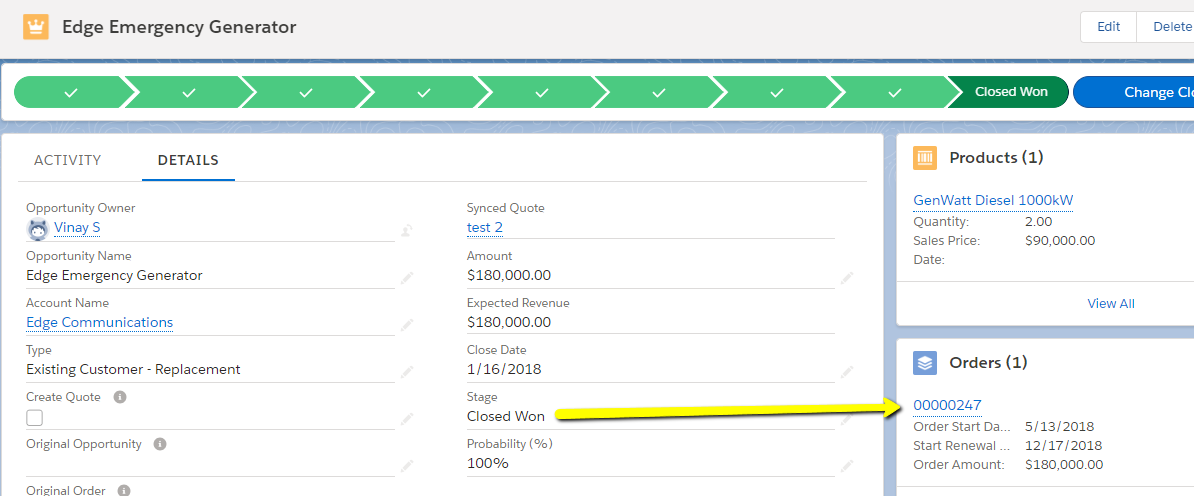Click the Expected Revenue value $180,000.00

point(509,322)
